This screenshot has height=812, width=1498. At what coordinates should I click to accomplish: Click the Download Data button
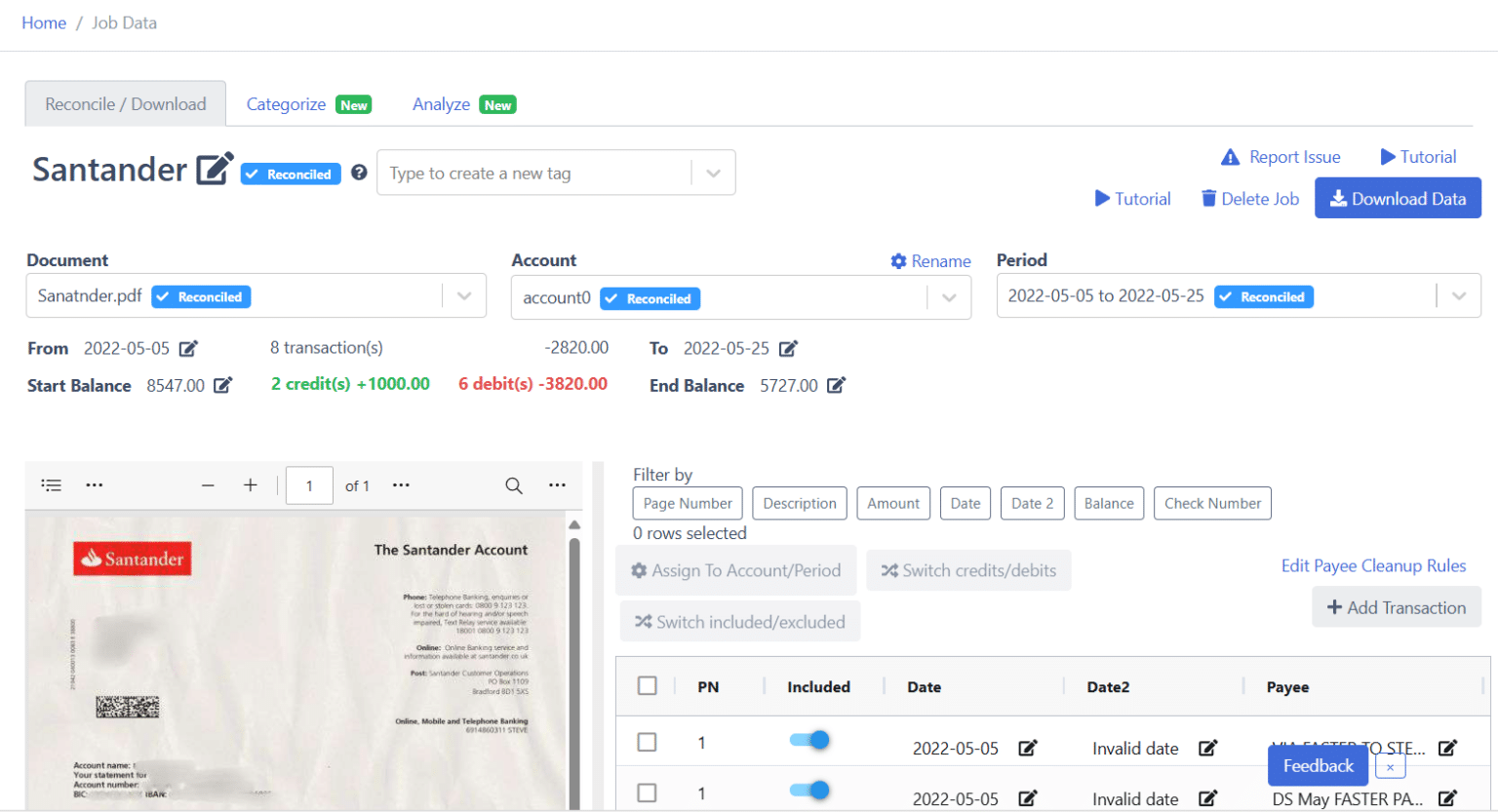click(x=1397, y=198)
